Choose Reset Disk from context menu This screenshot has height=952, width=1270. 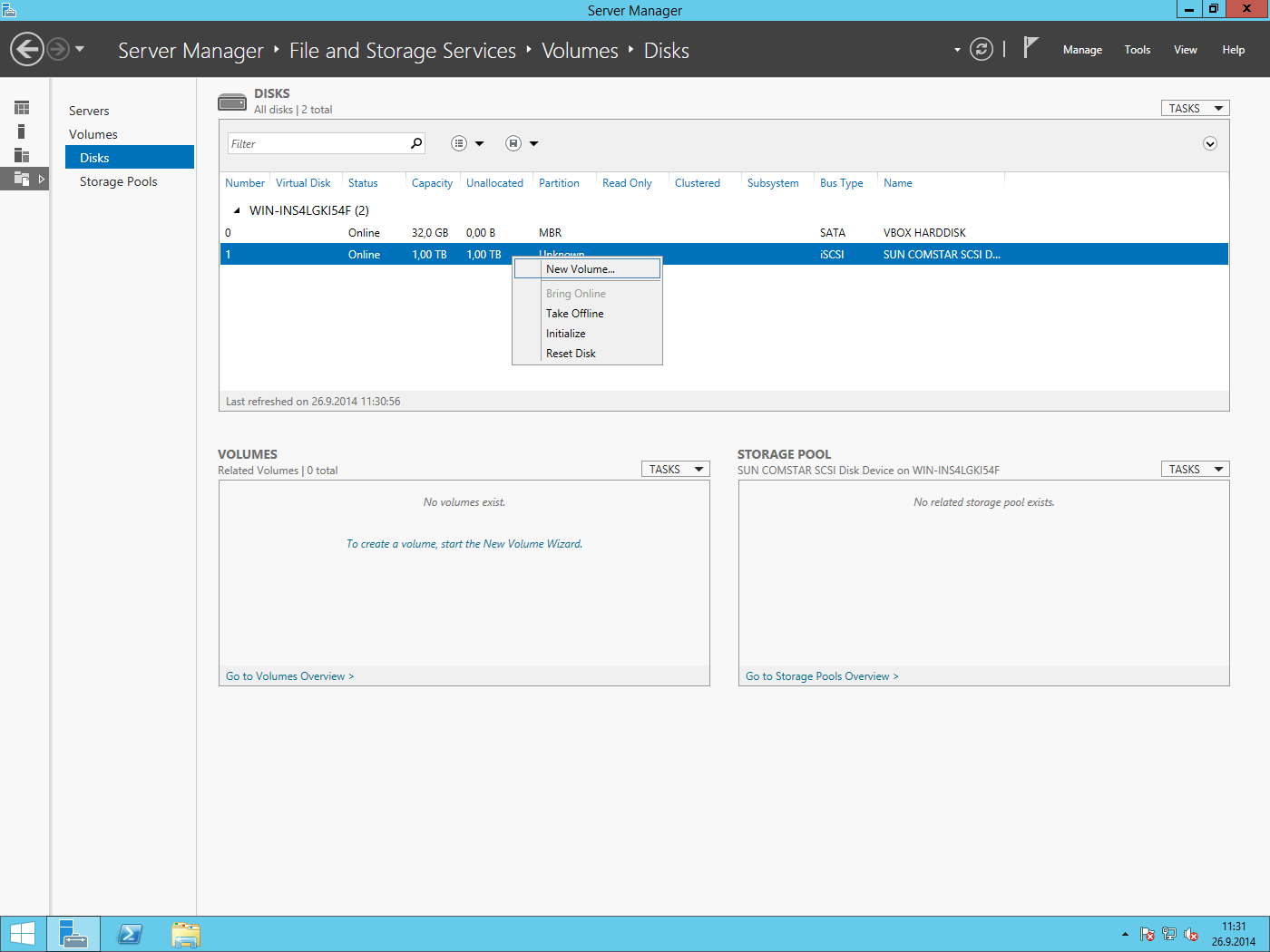(x=587, y=354)
